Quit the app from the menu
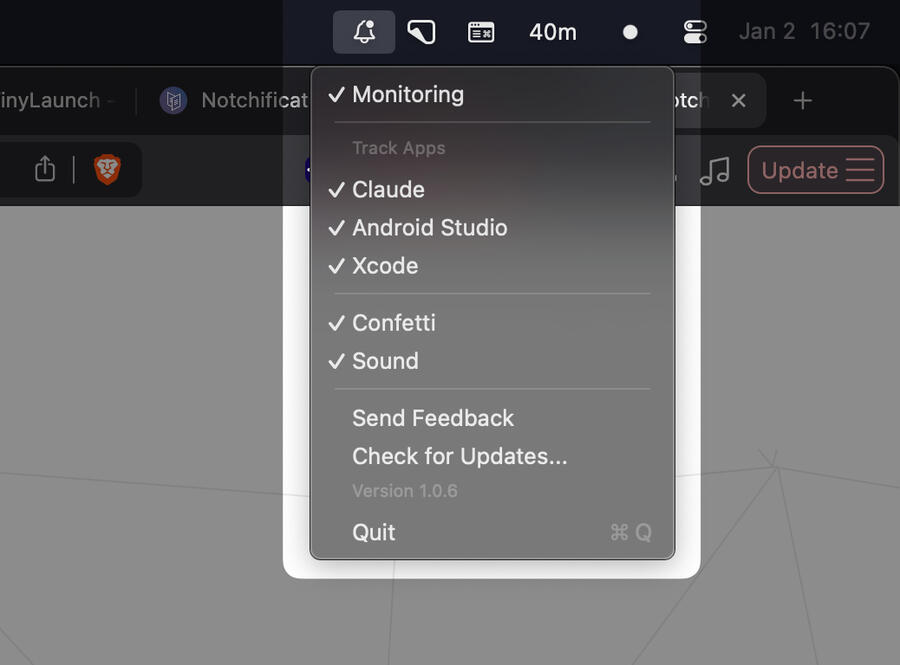This screenshot has height=665, width=900. (x=374, y=532)
